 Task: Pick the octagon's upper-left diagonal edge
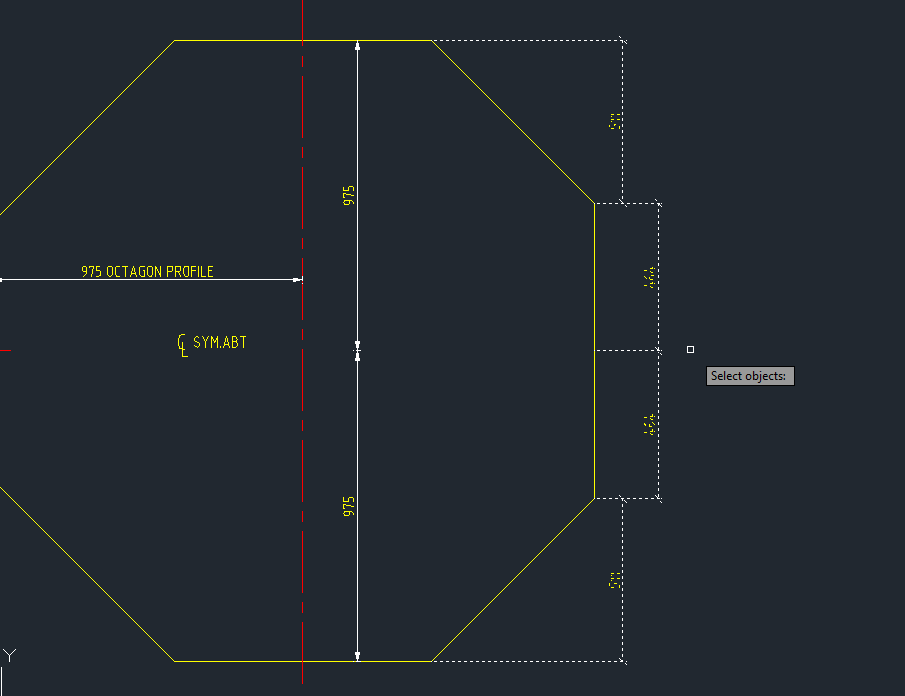tap(87, 128)
